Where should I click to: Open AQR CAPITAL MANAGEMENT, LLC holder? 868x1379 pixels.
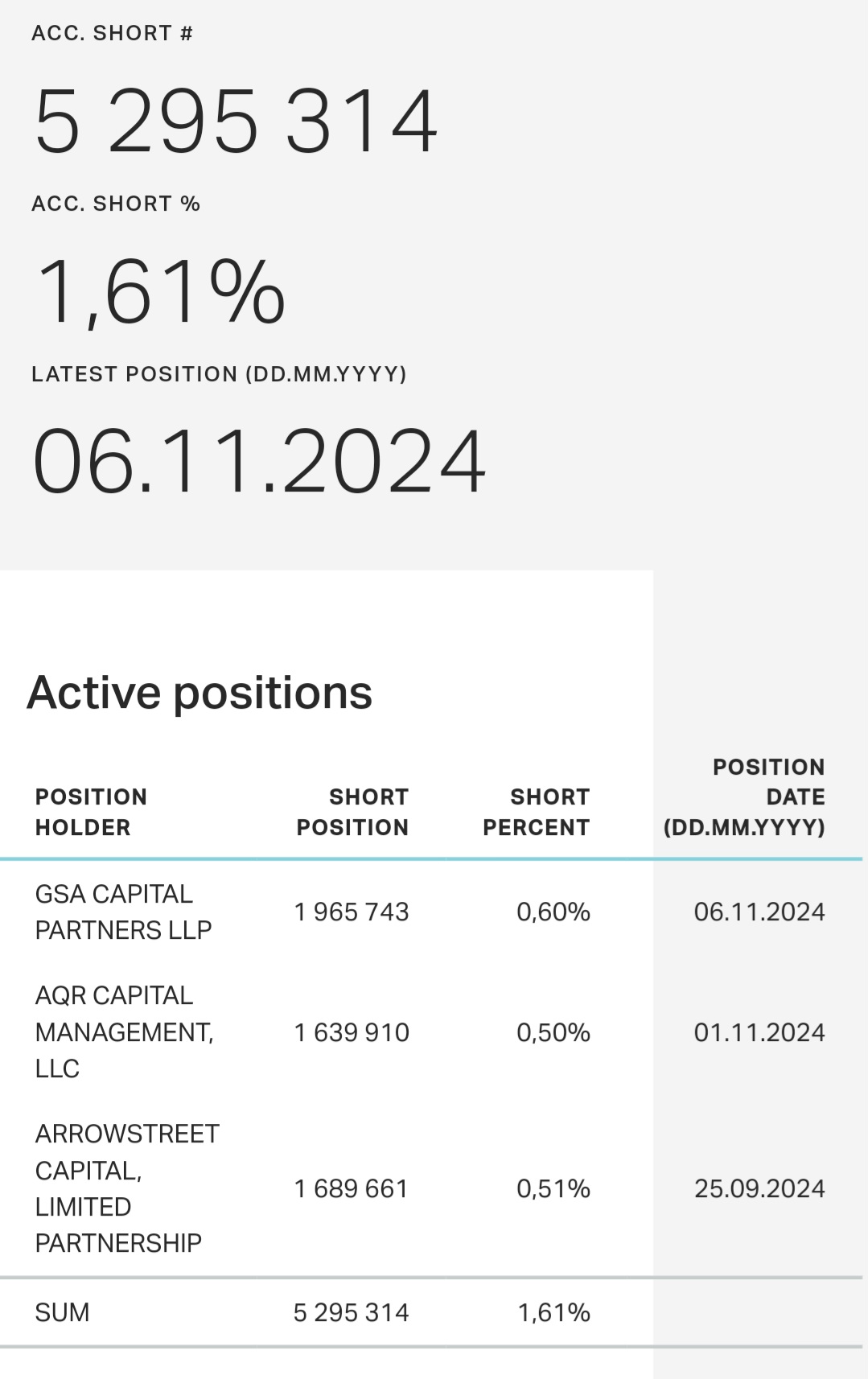click(x=124, y=1031)
